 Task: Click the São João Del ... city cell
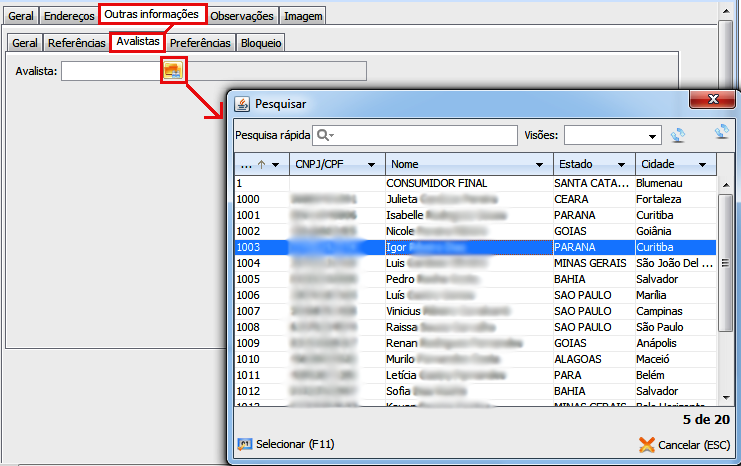tap(676, 263)
